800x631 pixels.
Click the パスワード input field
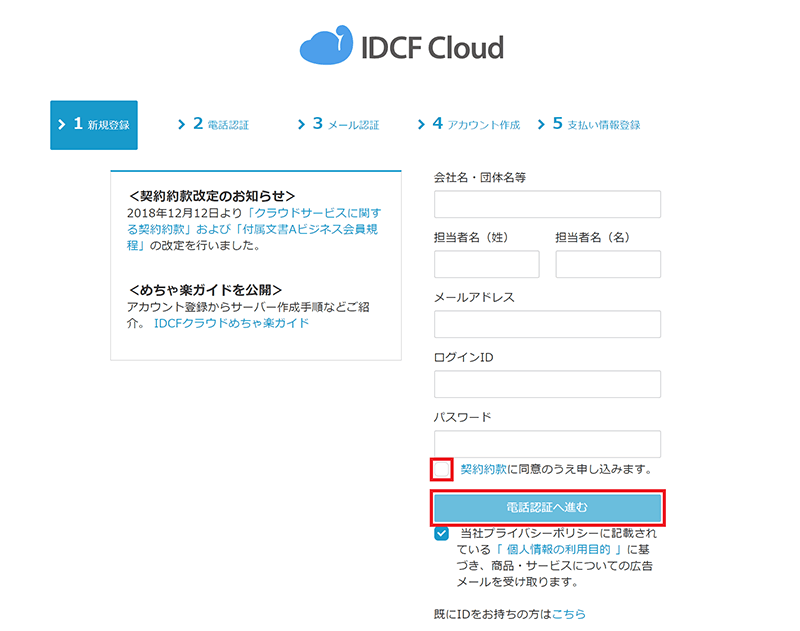pos(547,444)
